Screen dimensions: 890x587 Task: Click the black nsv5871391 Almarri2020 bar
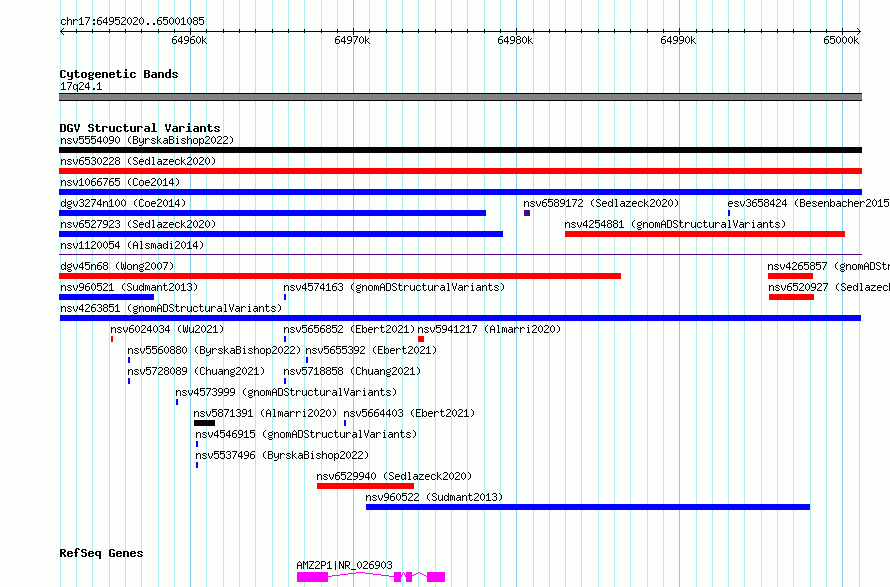204,423
